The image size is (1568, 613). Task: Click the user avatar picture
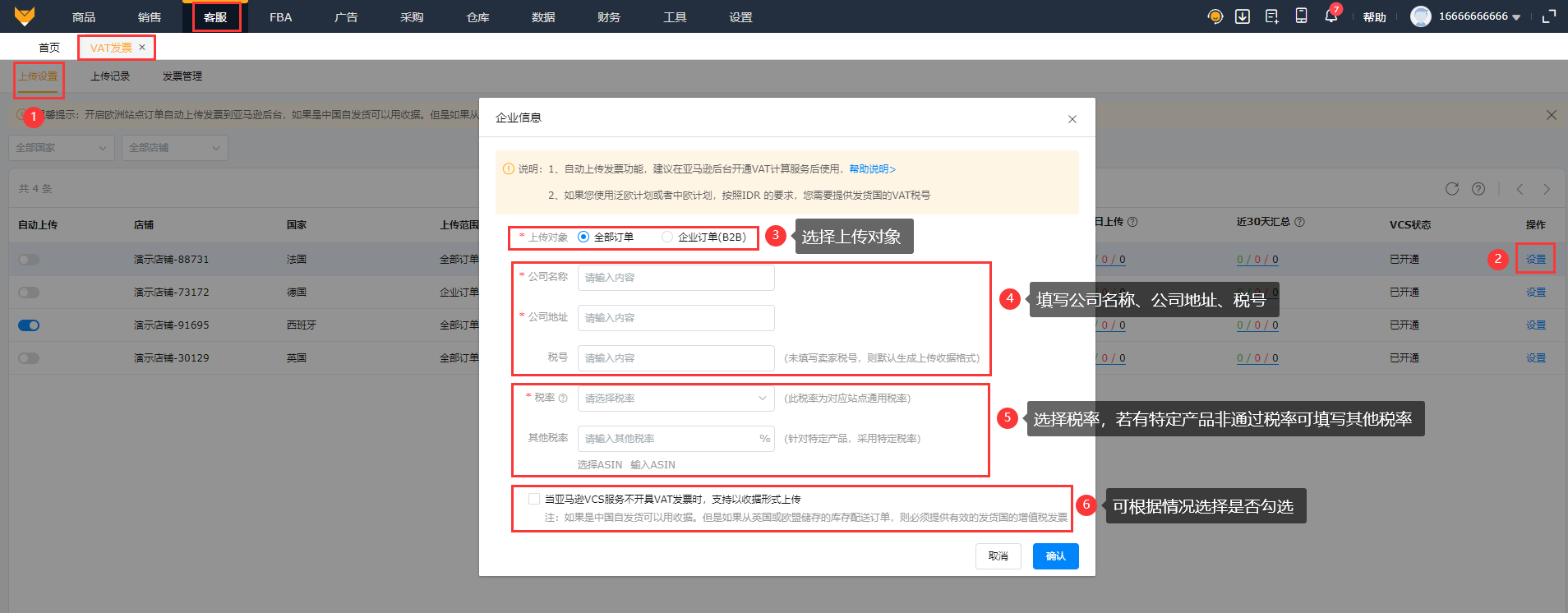click(1421, 16)
